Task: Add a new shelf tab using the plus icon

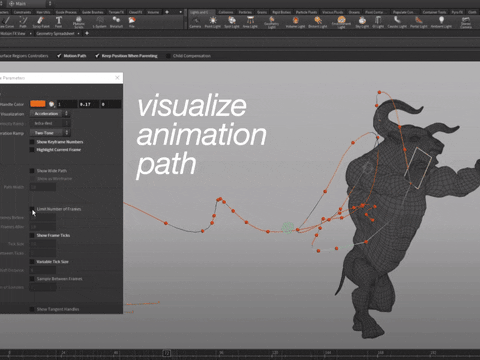Action: (167, 12)
